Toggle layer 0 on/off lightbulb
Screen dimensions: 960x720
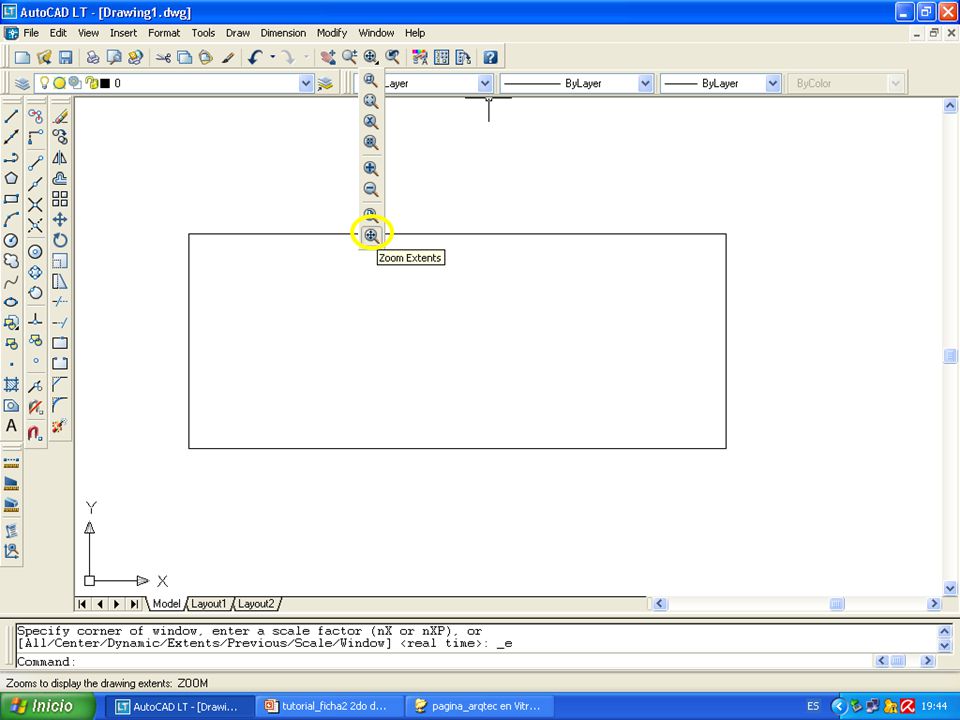pyautogui.click(x=44, y=83)
